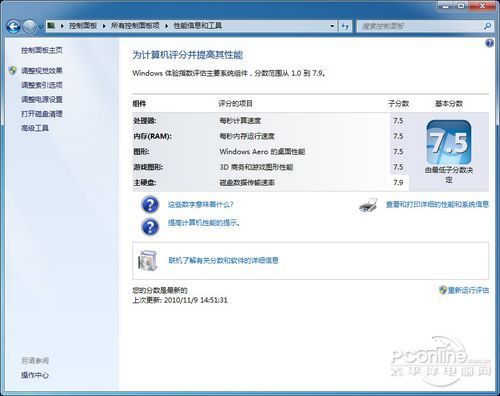Select the 处理器 row label
Viewport: 500px width, 396px height.
coord(145,121)
